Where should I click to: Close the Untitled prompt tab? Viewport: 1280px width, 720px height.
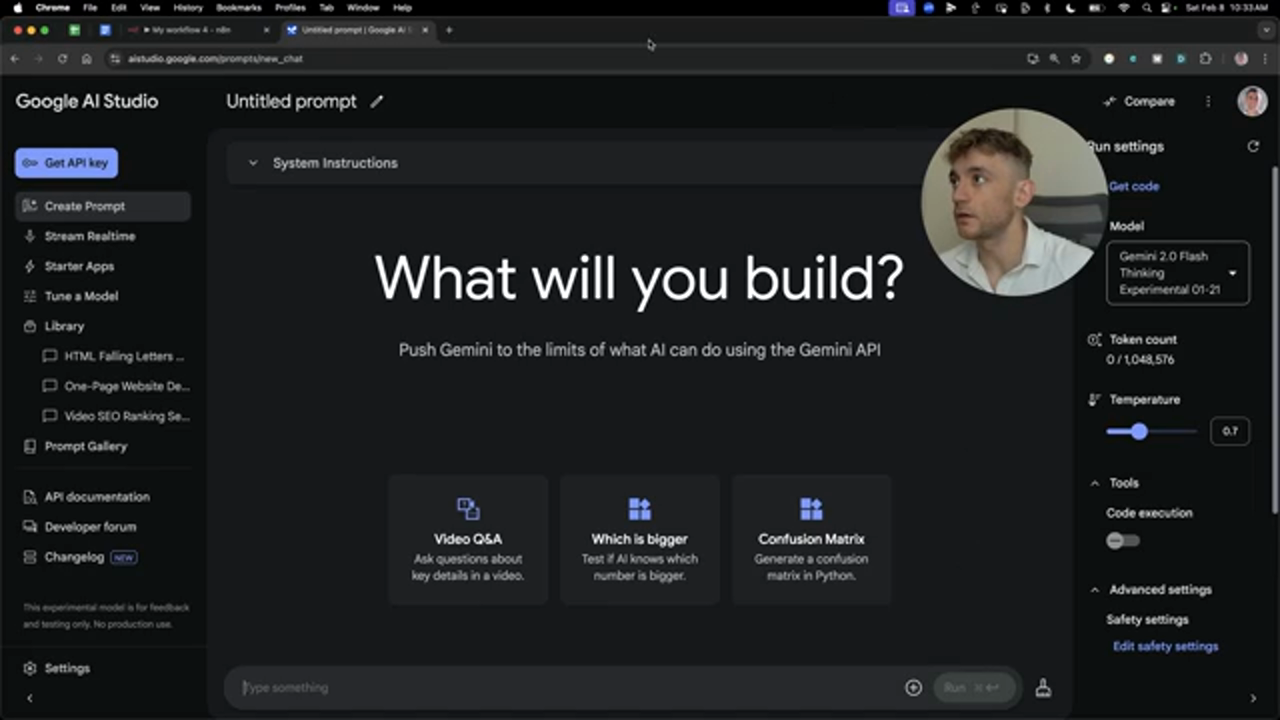click(425, 30)
